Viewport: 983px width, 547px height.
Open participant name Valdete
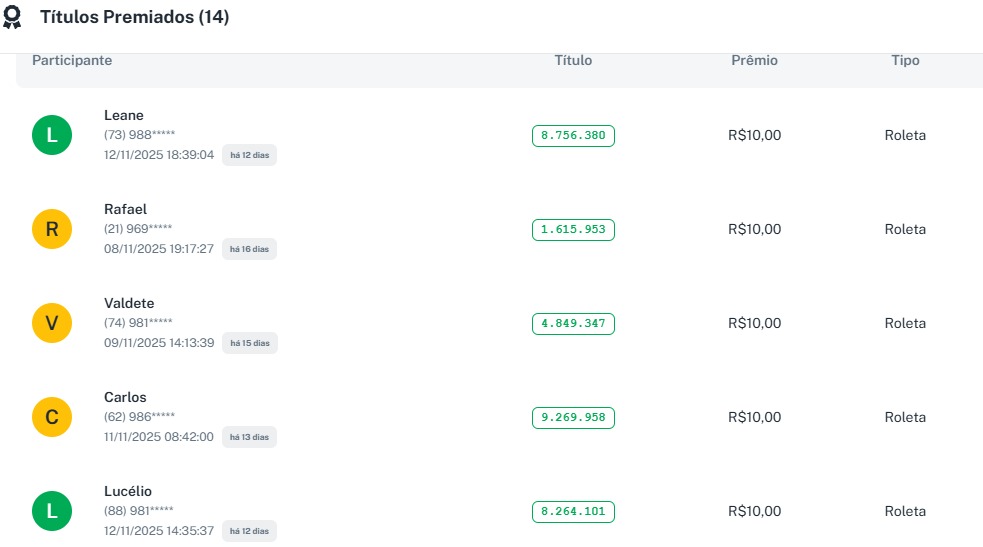[x=129, y=303]
